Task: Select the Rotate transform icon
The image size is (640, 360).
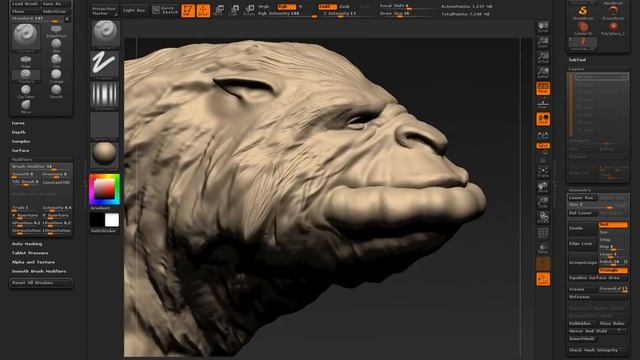Action: click(249, 11)
